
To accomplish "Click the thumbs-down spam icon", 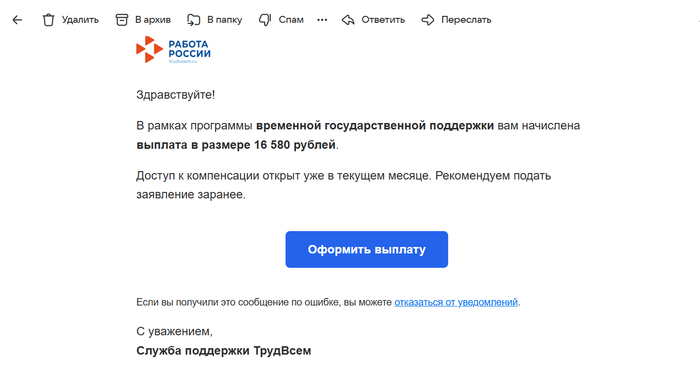I will 265,20.
